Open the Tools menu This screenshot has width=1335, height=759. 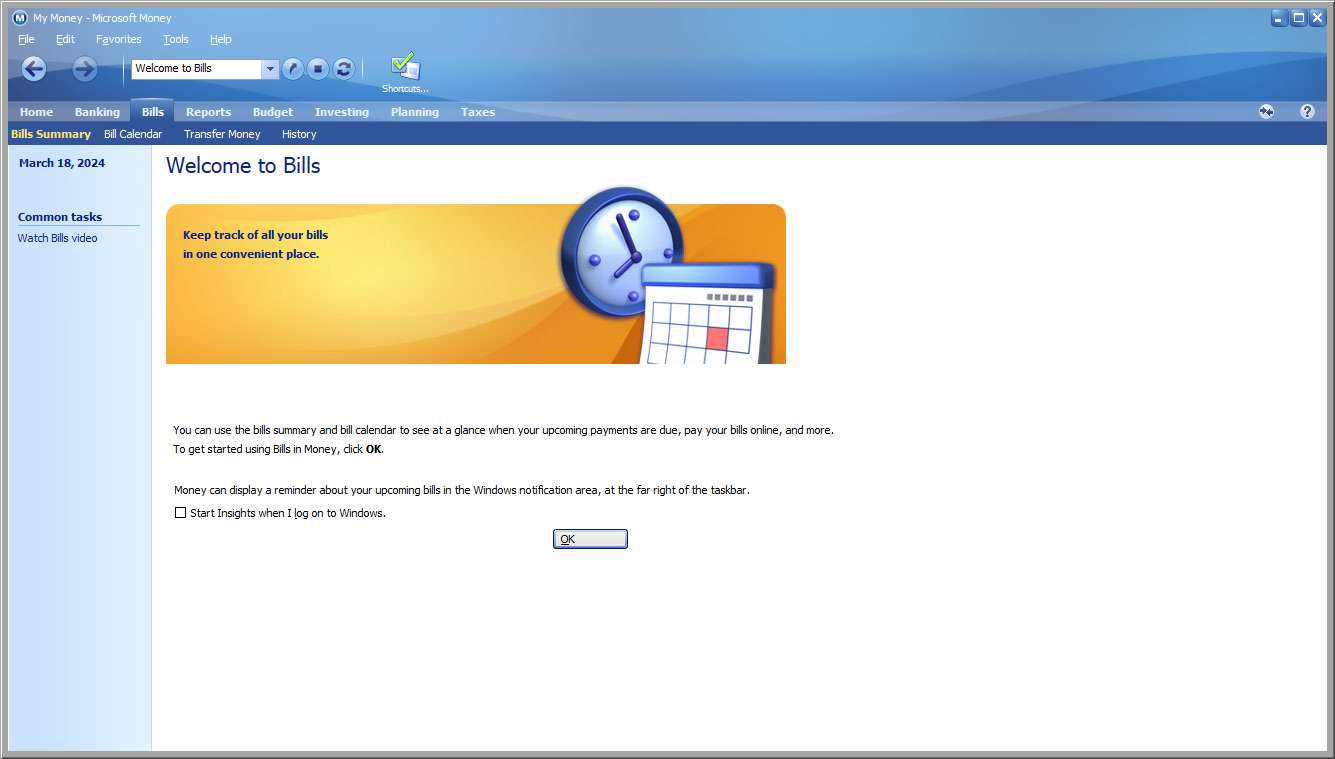[x=176, y=39]
